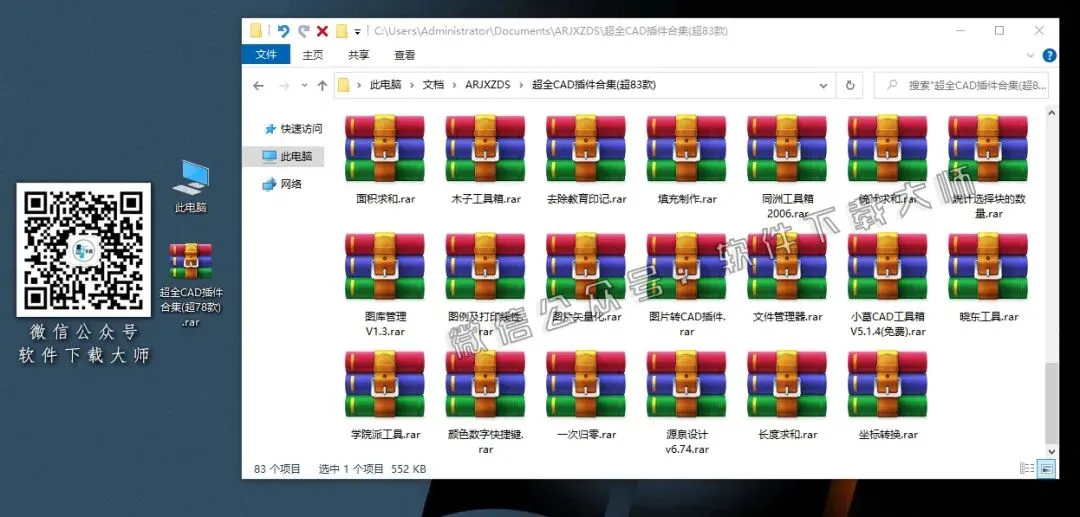Open the 查看 ribbon tab
Image resolution: width=1080 pixels, height=517 pixels.
(404, 55)
